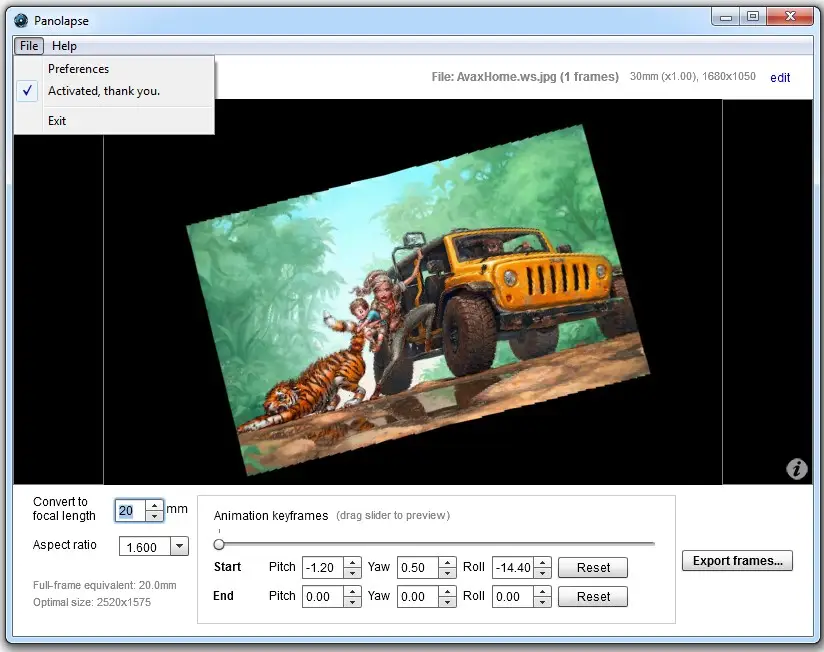Image resolution: width=824 pixels, height=652 pixels.
Task: Reset the Start keyframe values
Action: point(593,567)
